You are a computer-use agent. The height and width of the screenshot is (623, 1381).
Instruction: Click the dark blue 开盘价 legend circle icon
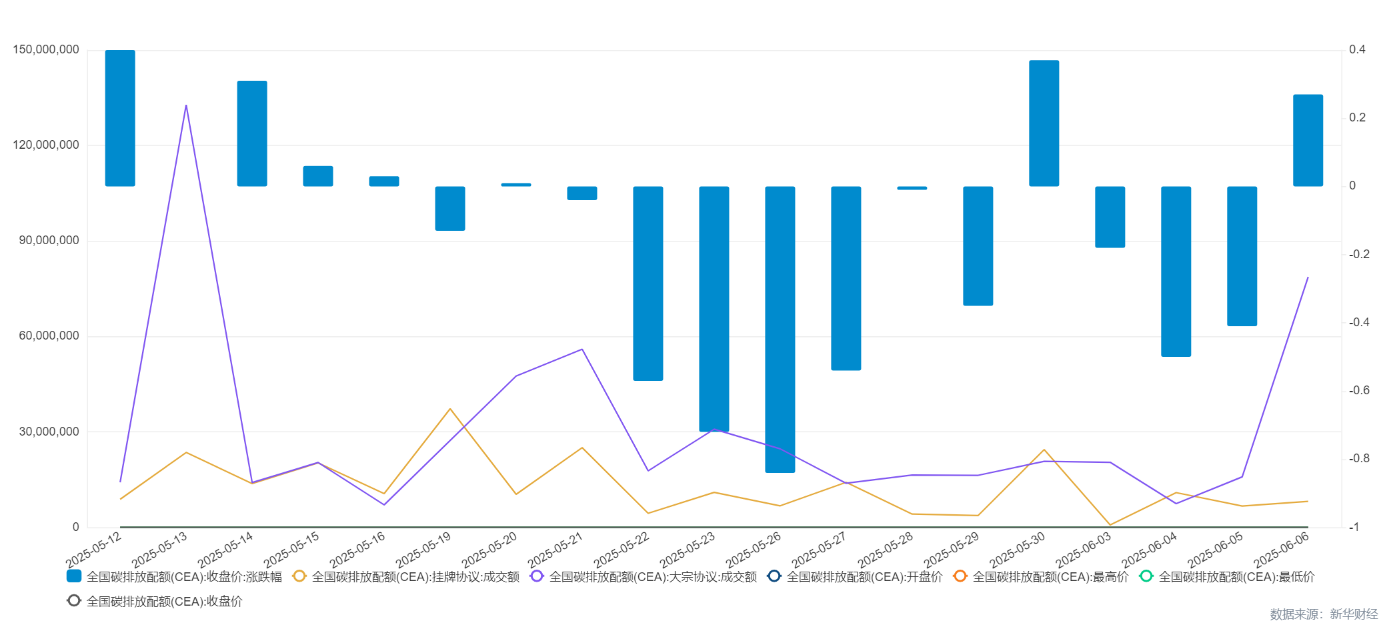pos(774,577)
